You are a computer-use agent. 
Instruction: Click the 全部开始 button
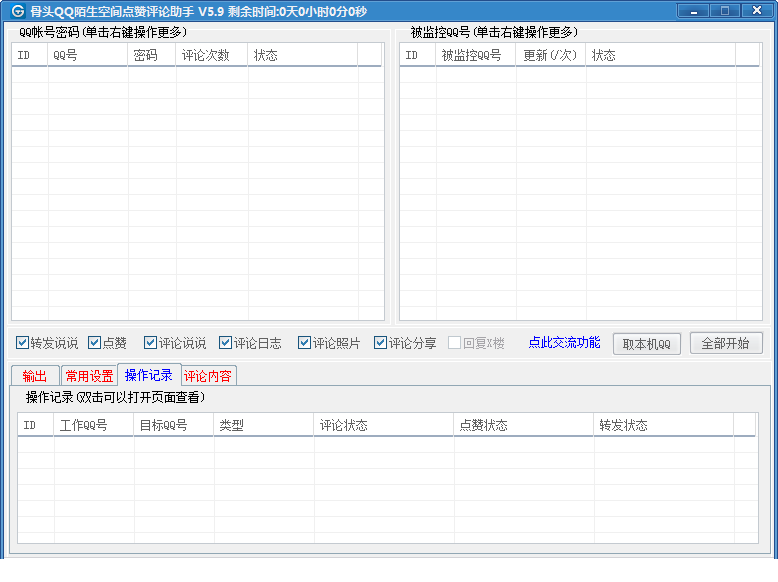pos(726,343)
